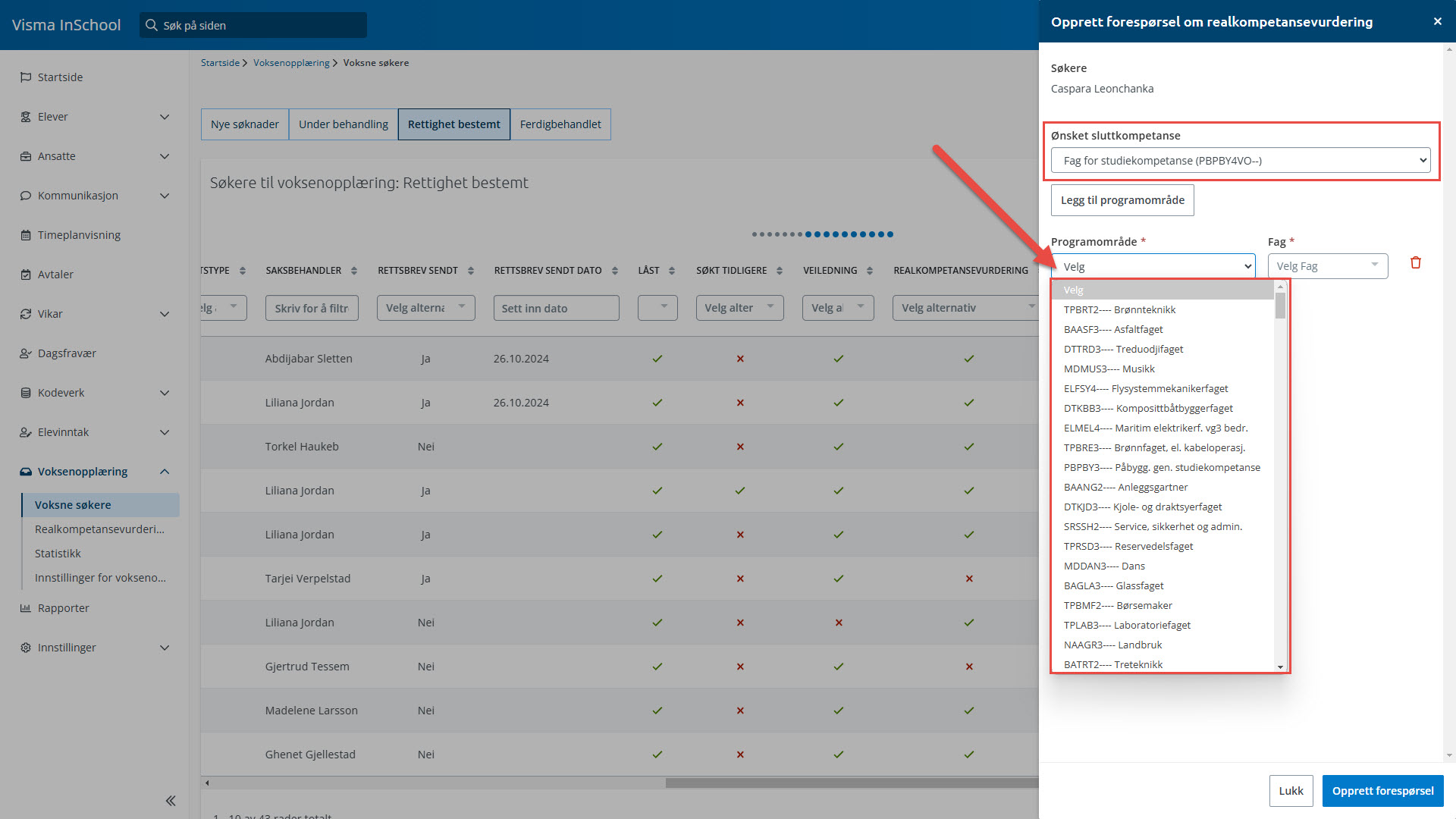Expand the Kommunikasjon menu chevron

(165, 196)
